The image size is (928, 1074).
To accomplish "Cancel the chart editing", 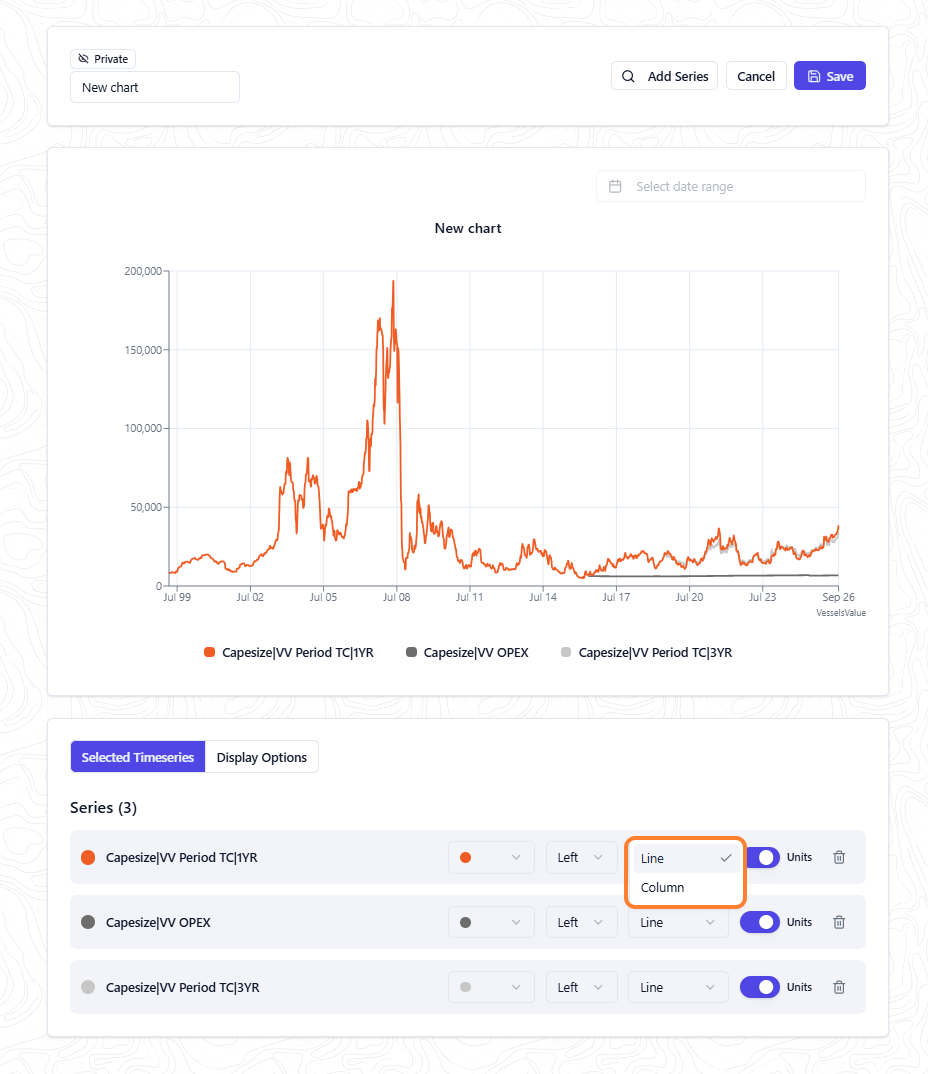I will coord(756,76).
